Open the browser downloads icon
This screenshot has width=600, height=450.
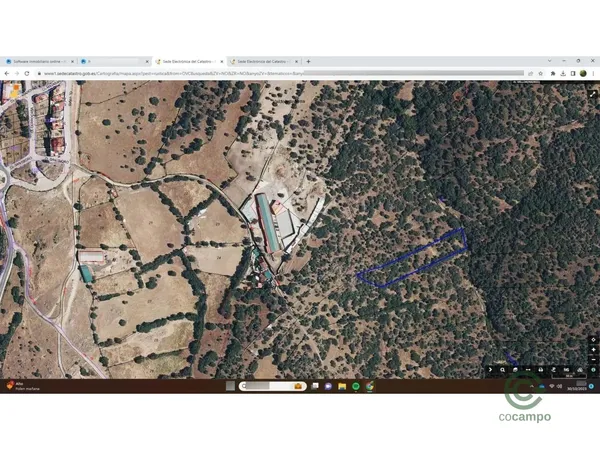tap(563, 73)
